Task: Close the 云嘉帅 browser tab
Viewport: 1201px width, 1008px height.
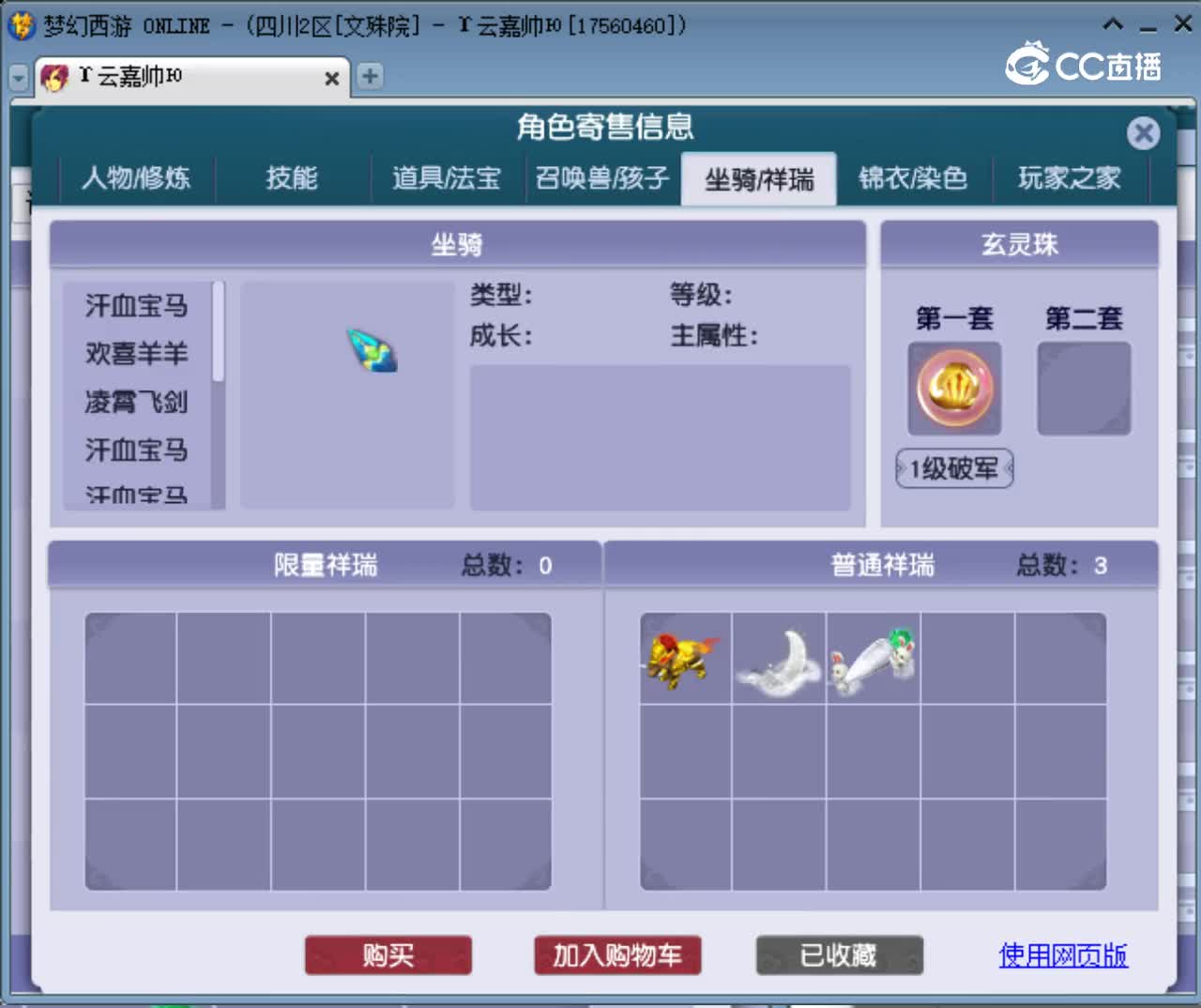Action: click(x=331, y=79)
